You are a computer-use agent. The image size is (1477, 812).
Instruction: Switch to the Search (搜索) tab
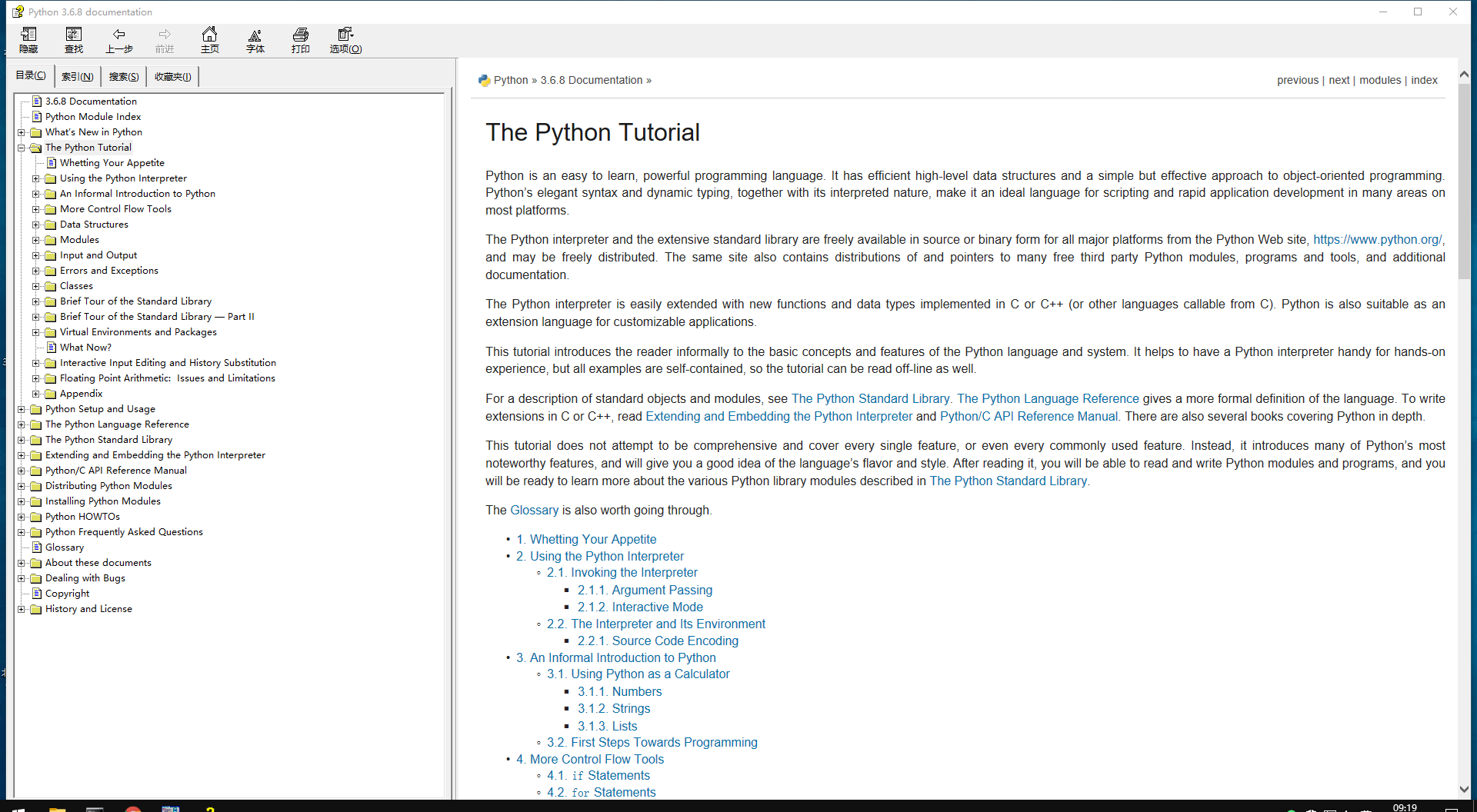(123, 76)
